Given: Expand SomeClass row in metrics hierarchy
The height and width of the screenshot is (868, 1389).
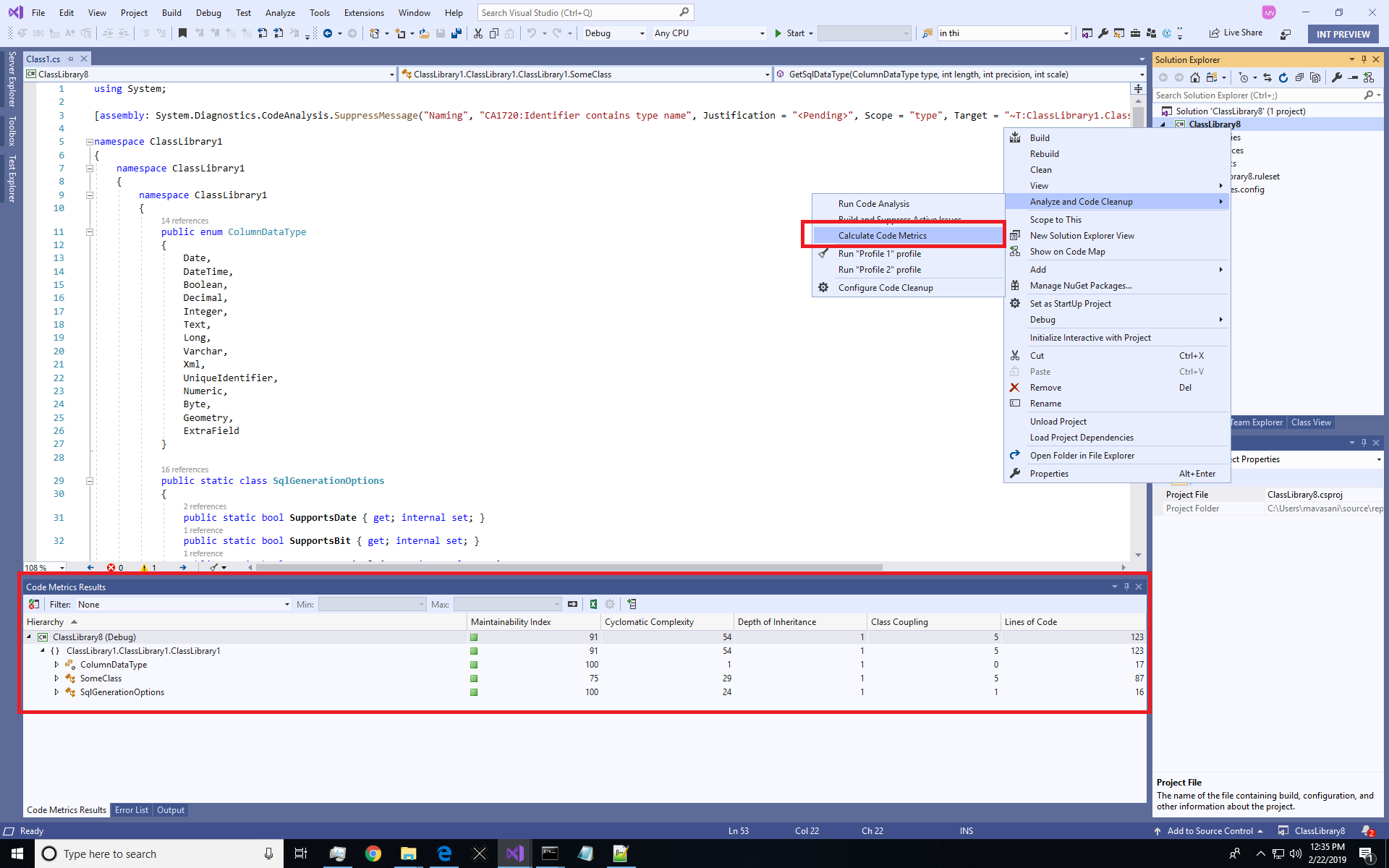Looking at the screenshot, I should click(56, 678).
